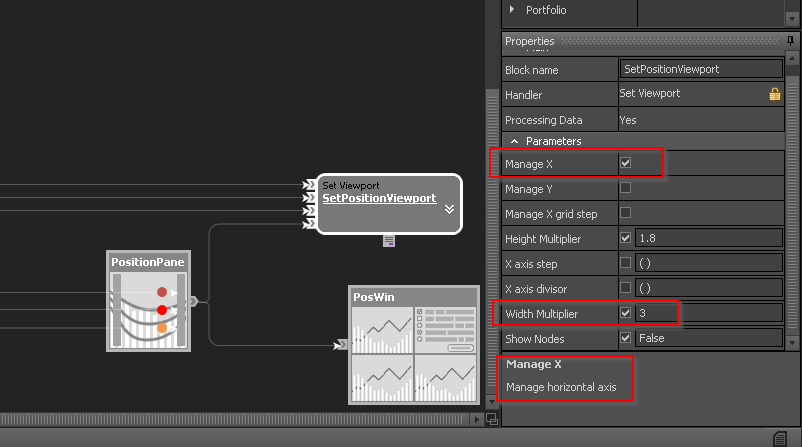Viewport: 802px width, 447px height.
Task: Click the Properties panel title
Action: click(529, 41)
